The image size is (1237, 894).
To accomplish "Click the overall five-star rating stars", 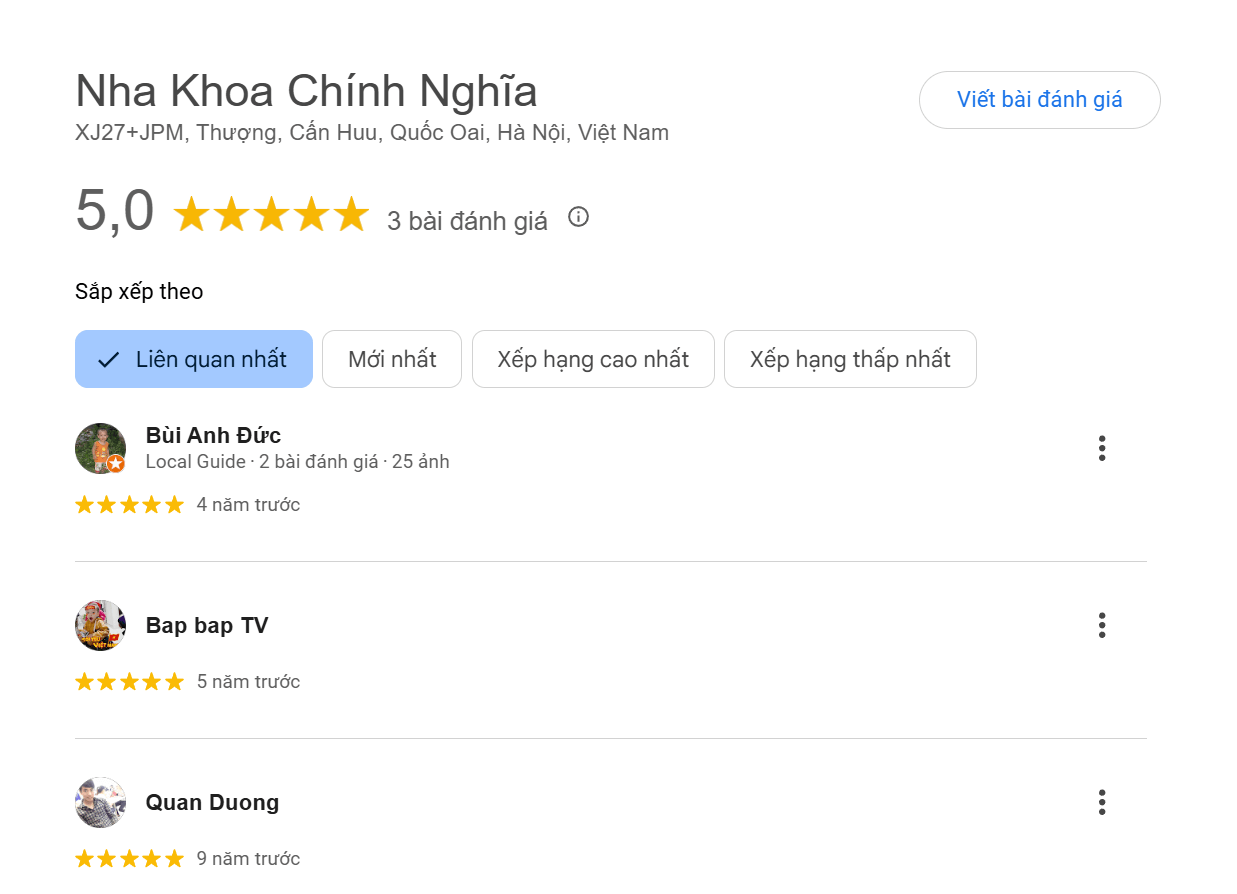I will pyautogui.click(x=271, y=215).
